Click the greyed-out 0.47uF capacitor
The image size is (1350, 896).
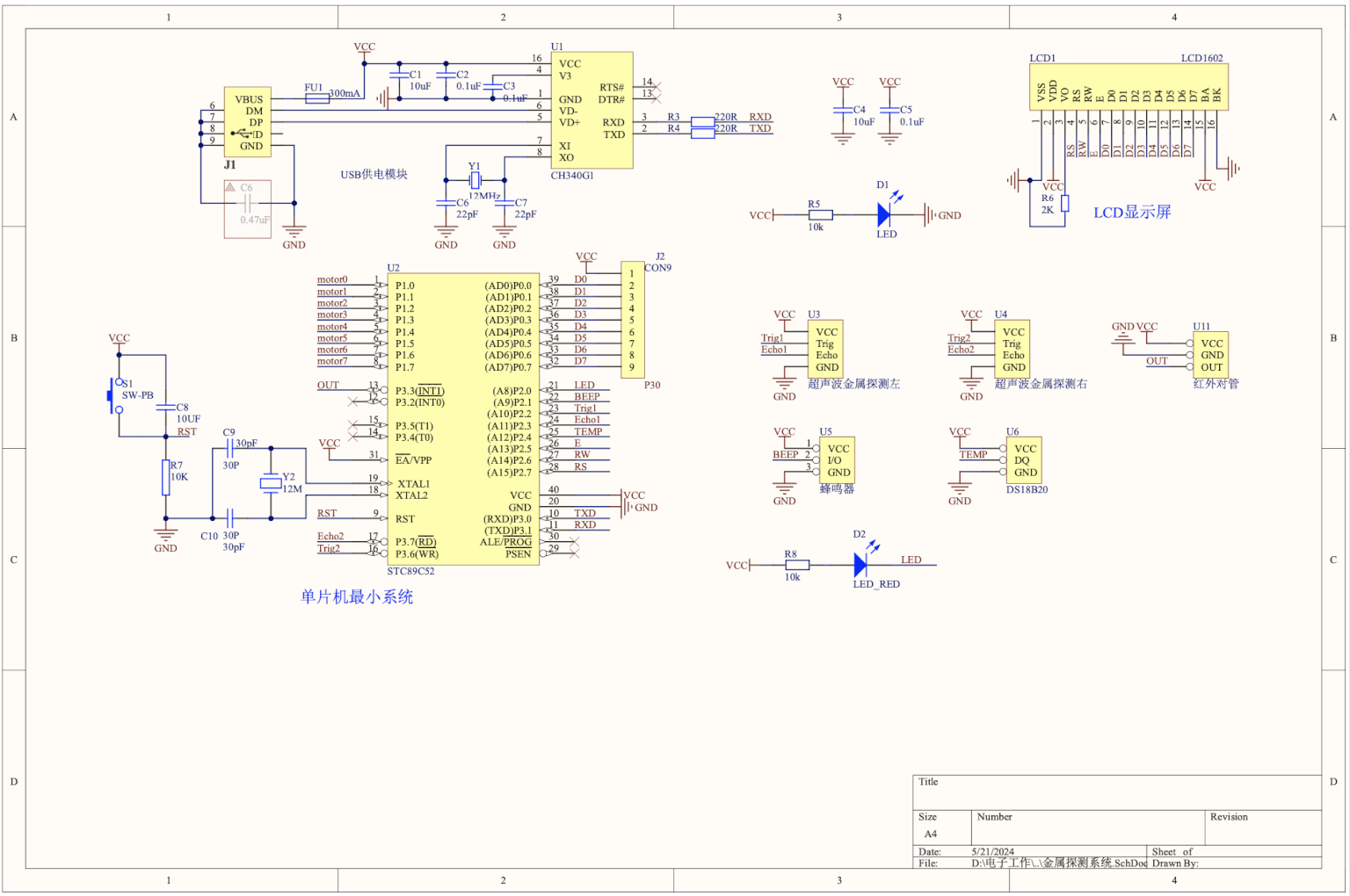[247, 209]
